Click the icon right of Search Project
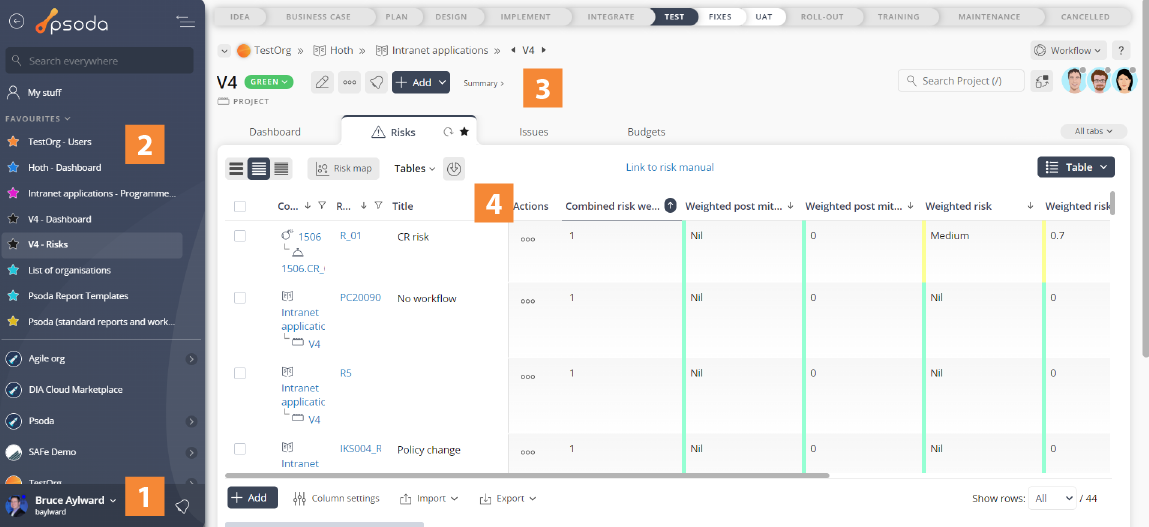This screenshot has height=527, width=1149. (1041, 81)
